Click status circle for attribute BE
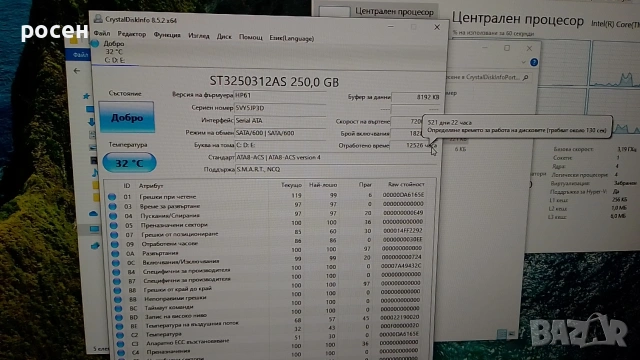The image size is (640, 360). click(x=119, y=327)
